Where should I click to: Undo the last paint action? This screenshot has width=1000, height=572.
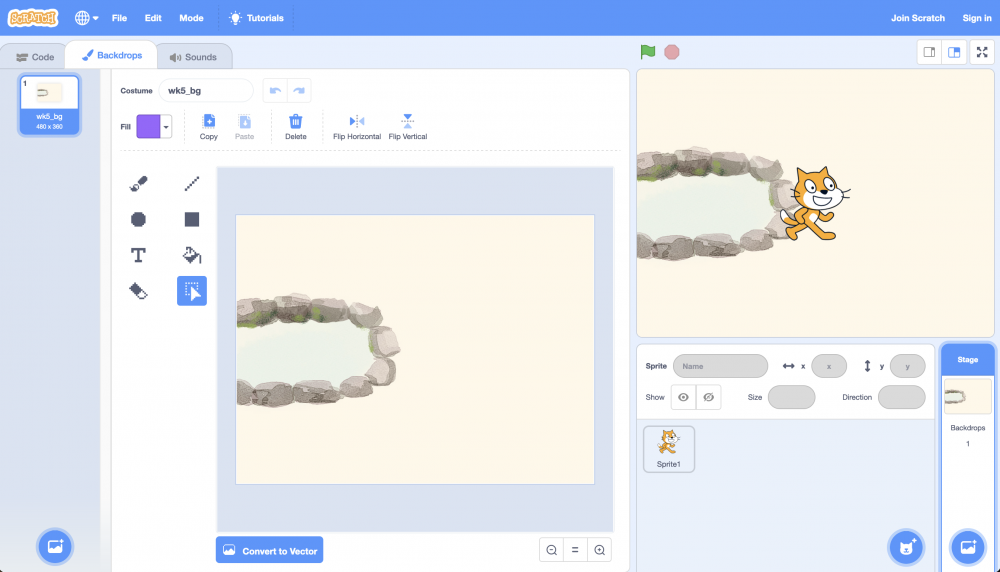pos(275,91)
